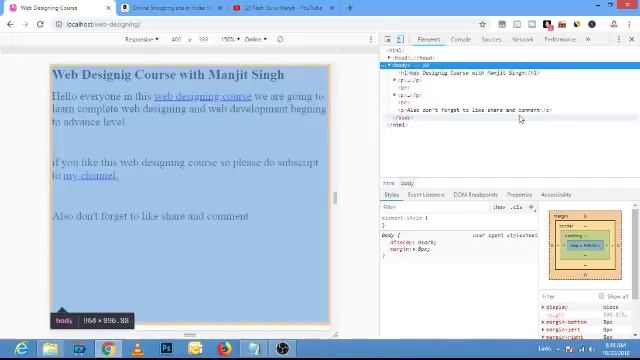Expand the second p element in DOM

(394, 95)
